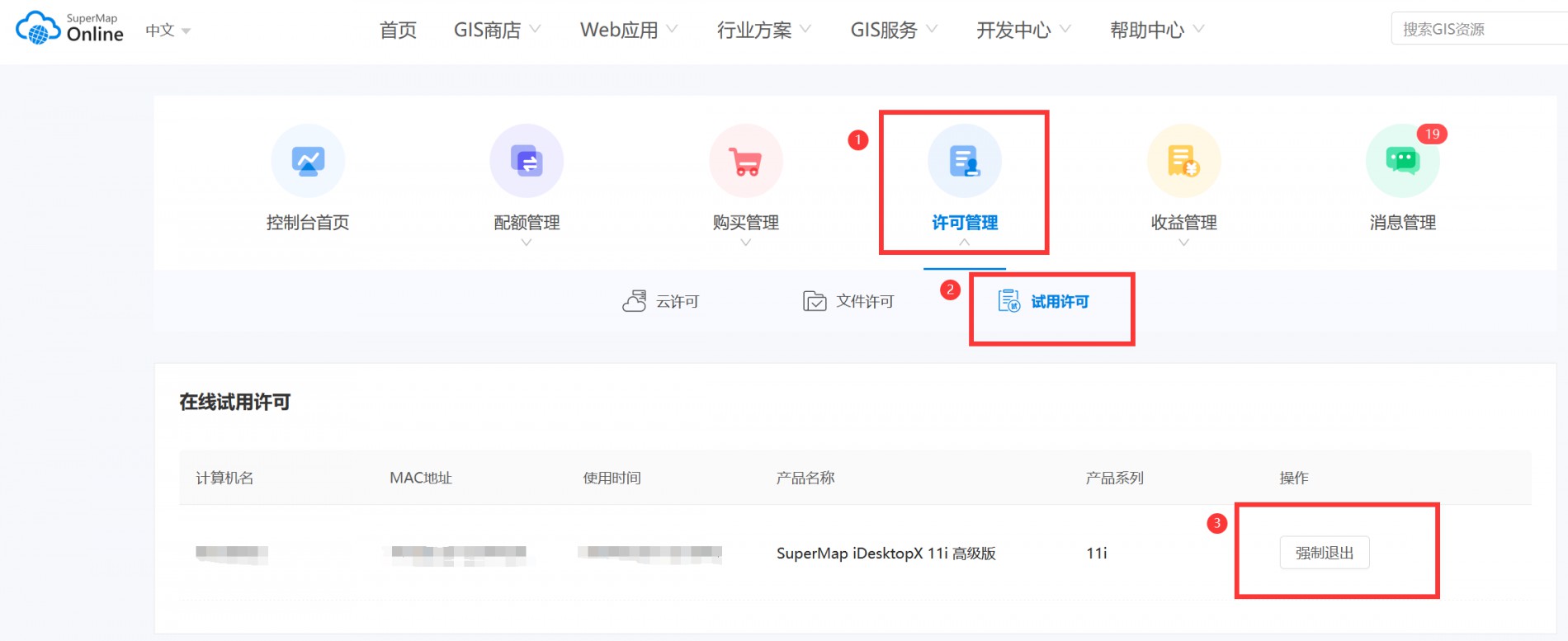Click the 搜索GIS资源 search field
This screenshot has width=1568, height=641.
pos(1479,29)
